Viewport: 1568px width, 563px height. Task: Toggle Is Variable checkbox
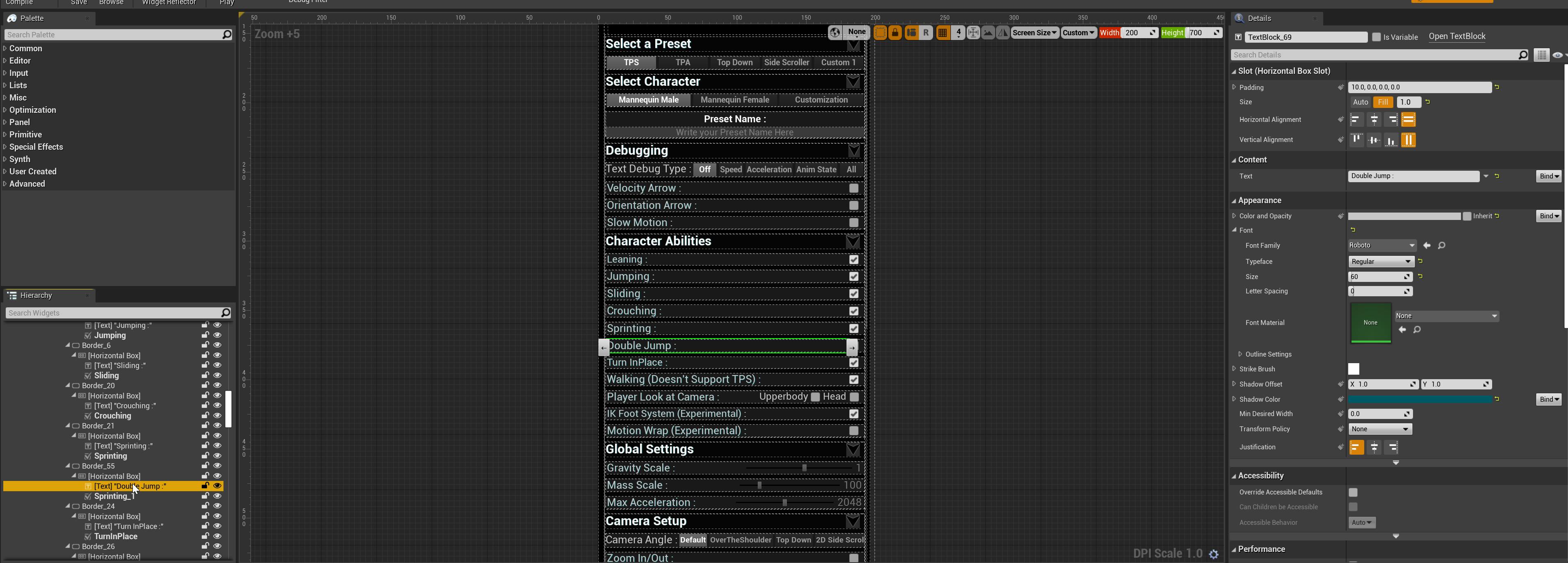tap(1376, 37)
